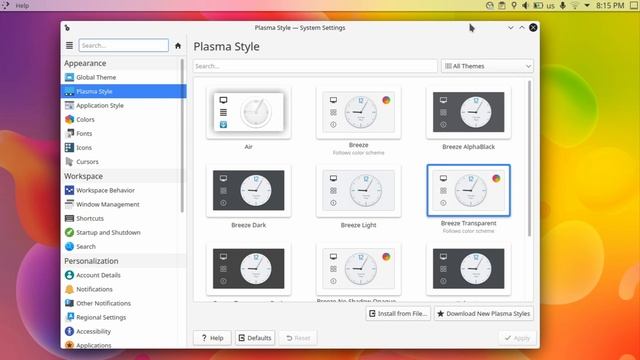Select the Air plasma style thumbnail

tap(249, 112)
